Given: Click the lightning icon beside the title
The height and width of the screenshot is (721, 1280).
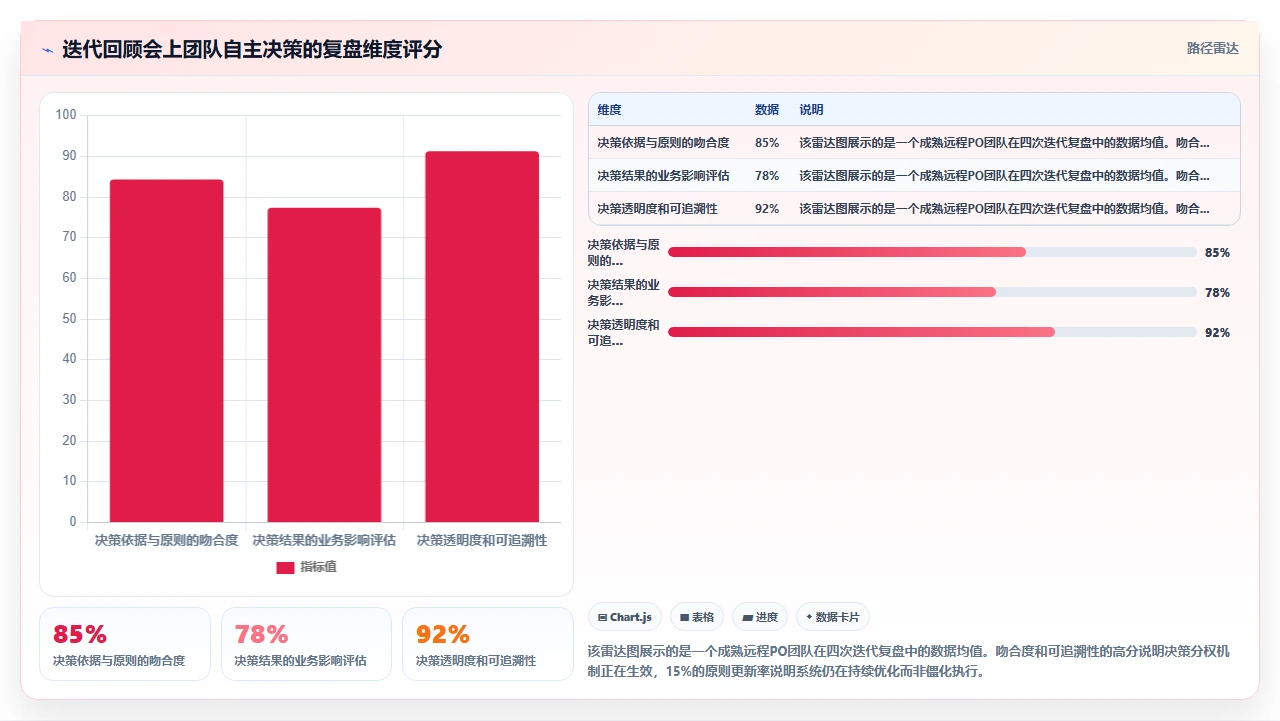Looking at the screenshot, I should (x=47, y=50).
